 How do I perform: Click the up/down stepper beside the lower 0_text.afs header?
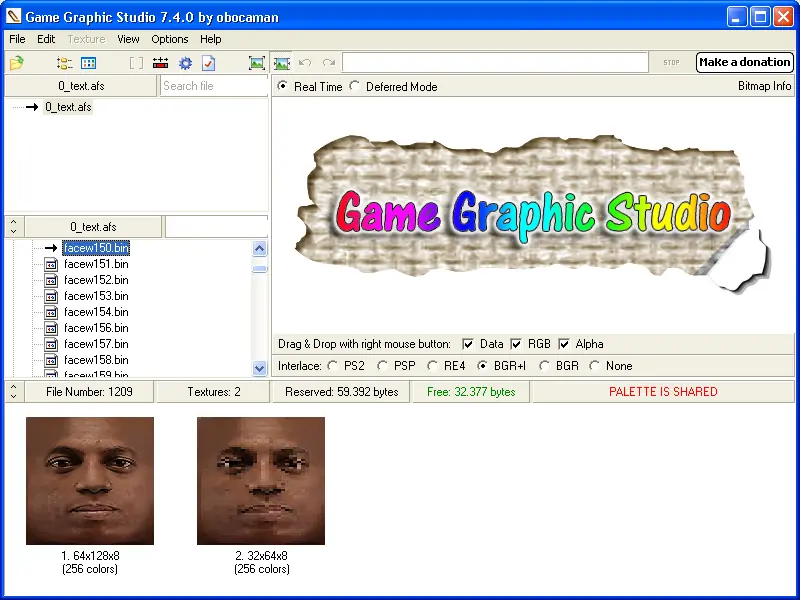click(14, 227)
